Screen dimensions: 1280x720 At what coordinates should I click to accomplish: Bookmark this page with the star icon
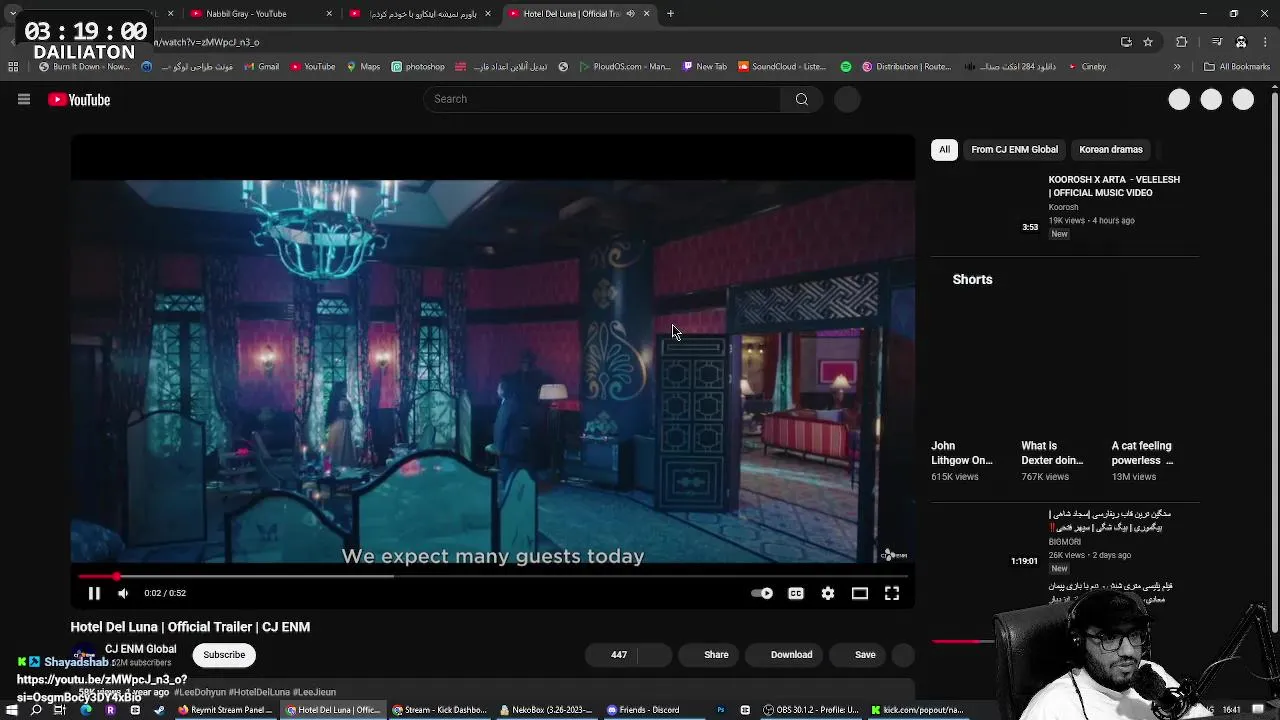pyautogui.click(x=1148, y=42)
